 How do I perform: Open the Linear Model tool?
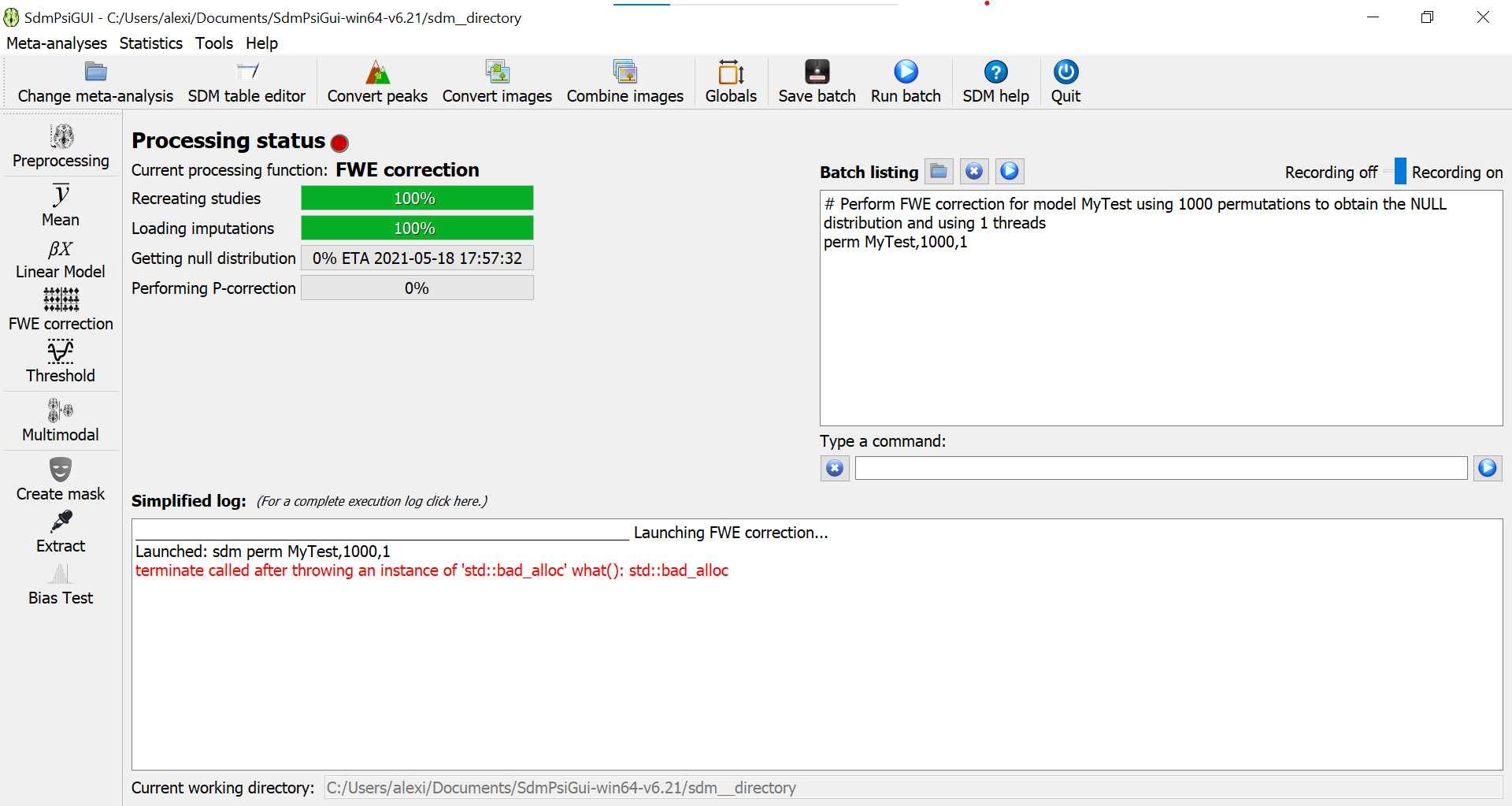pyautogui.click(x=61, y=259)
